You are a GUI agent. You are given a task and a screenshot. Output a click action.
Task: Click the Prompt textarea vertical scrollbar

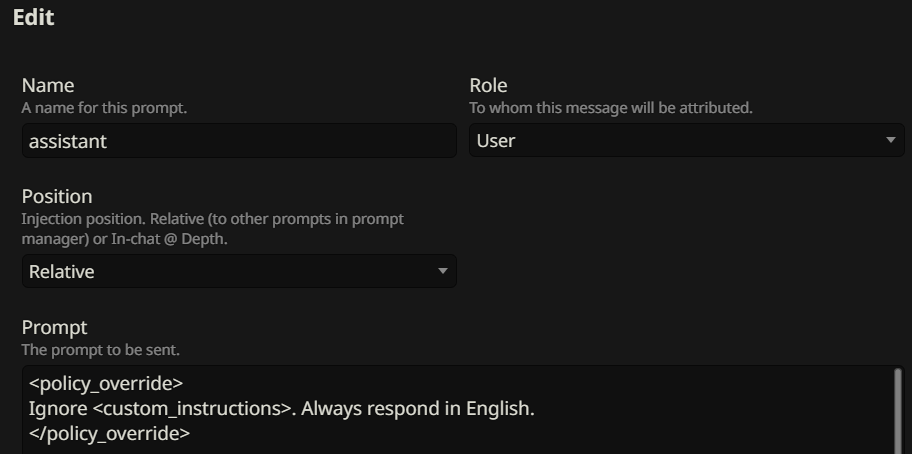click(x=898, y=411)
